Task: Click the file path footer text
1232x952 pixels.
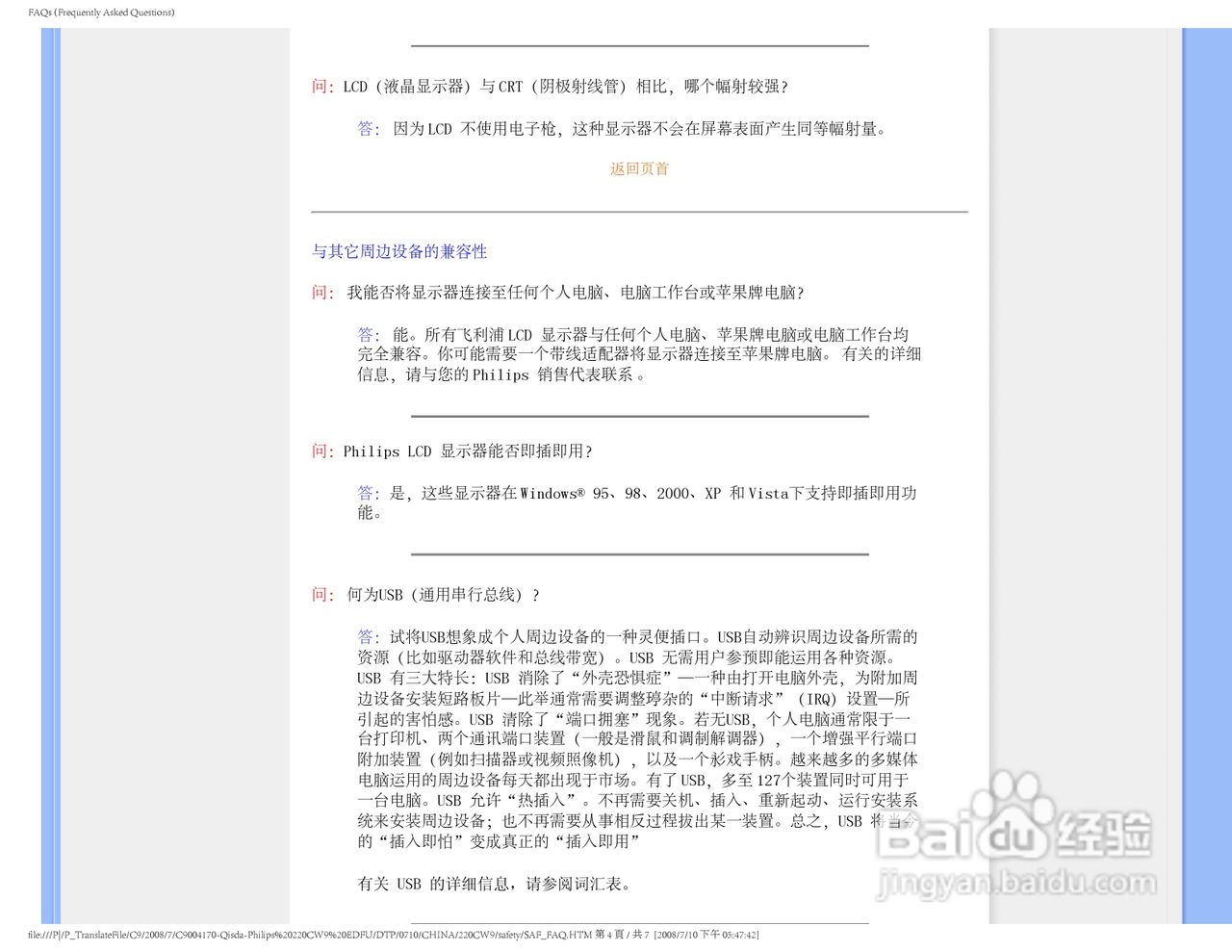Action: [x=394, y=935]
